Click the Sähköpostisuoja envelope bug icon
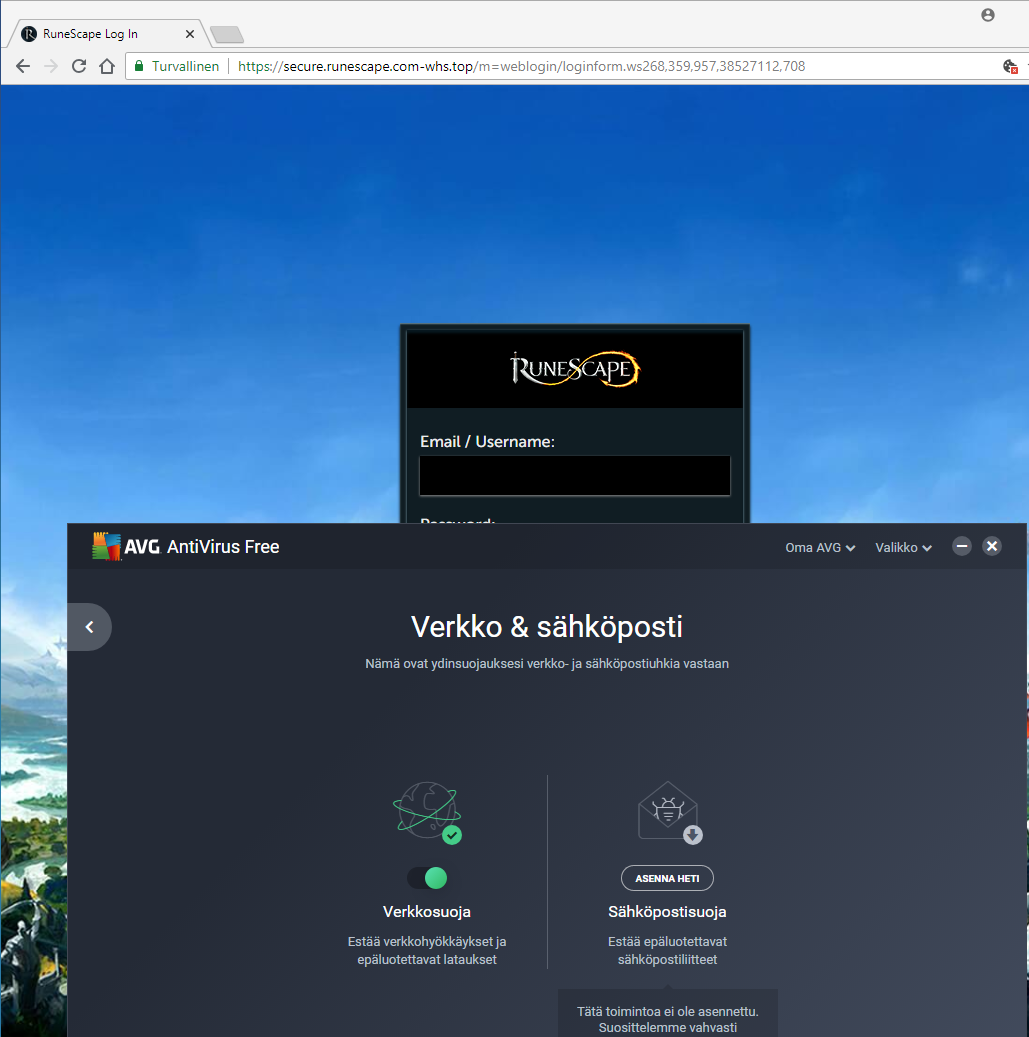Screen dimensions: 1029x1037 pos(669,812)
